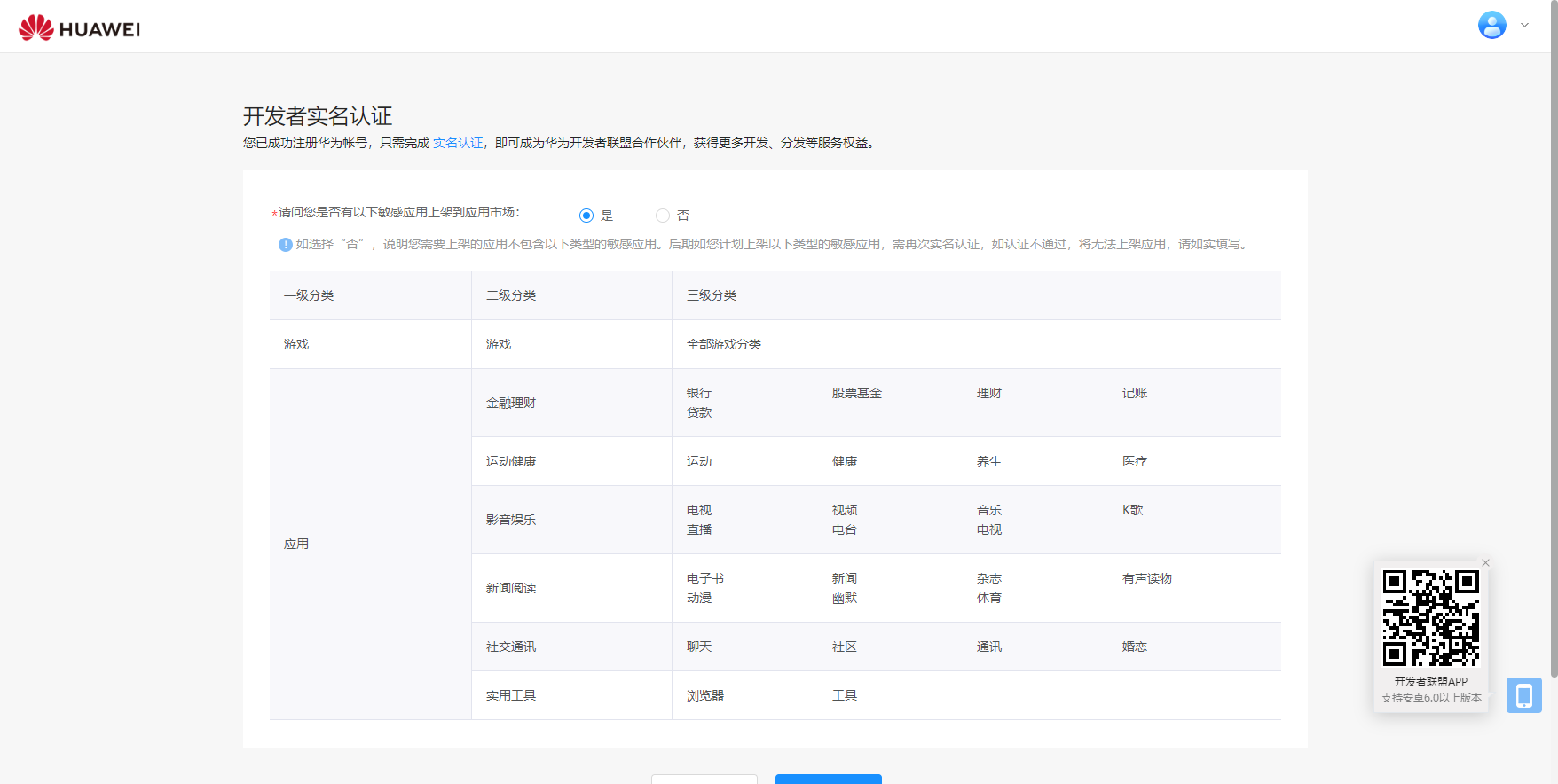Image resolution: width=1558 pixels, height=784 pixels.
Task: Expand the dropdown chevron beside the avatar
Action: (x=1524, y=25)
